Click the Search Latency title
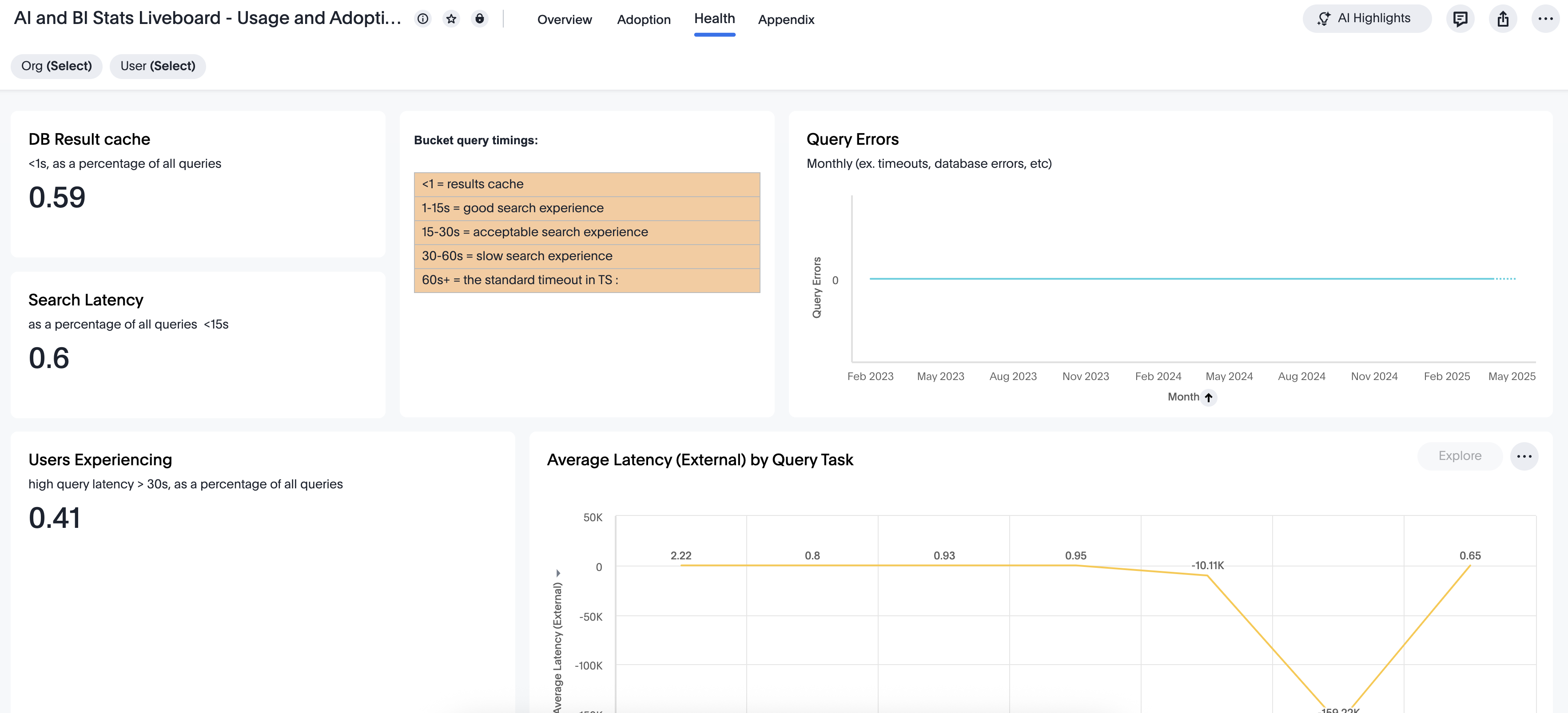 coord(86,300)
